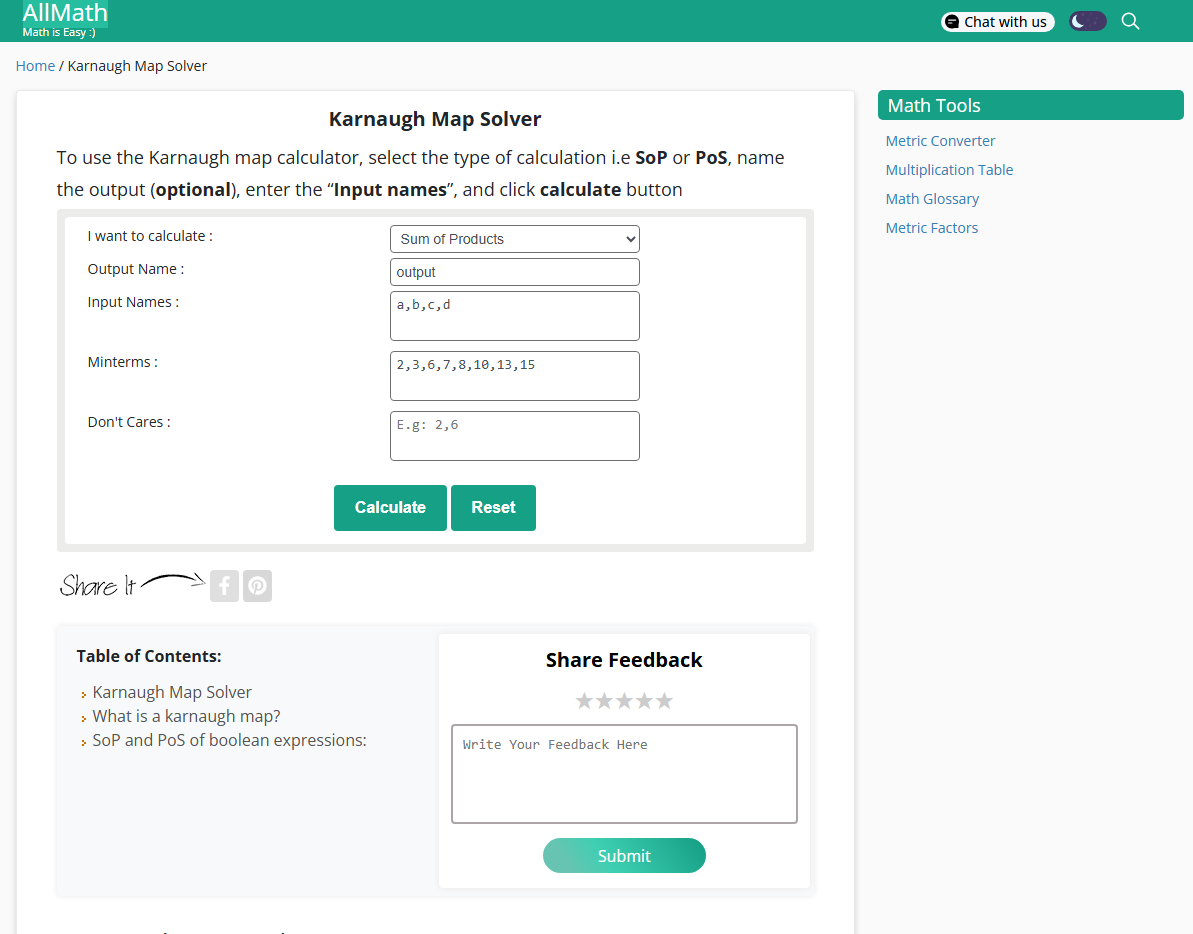Share on Facebook icon
The width and height of the screenshot is (1193, 934).
224,586
